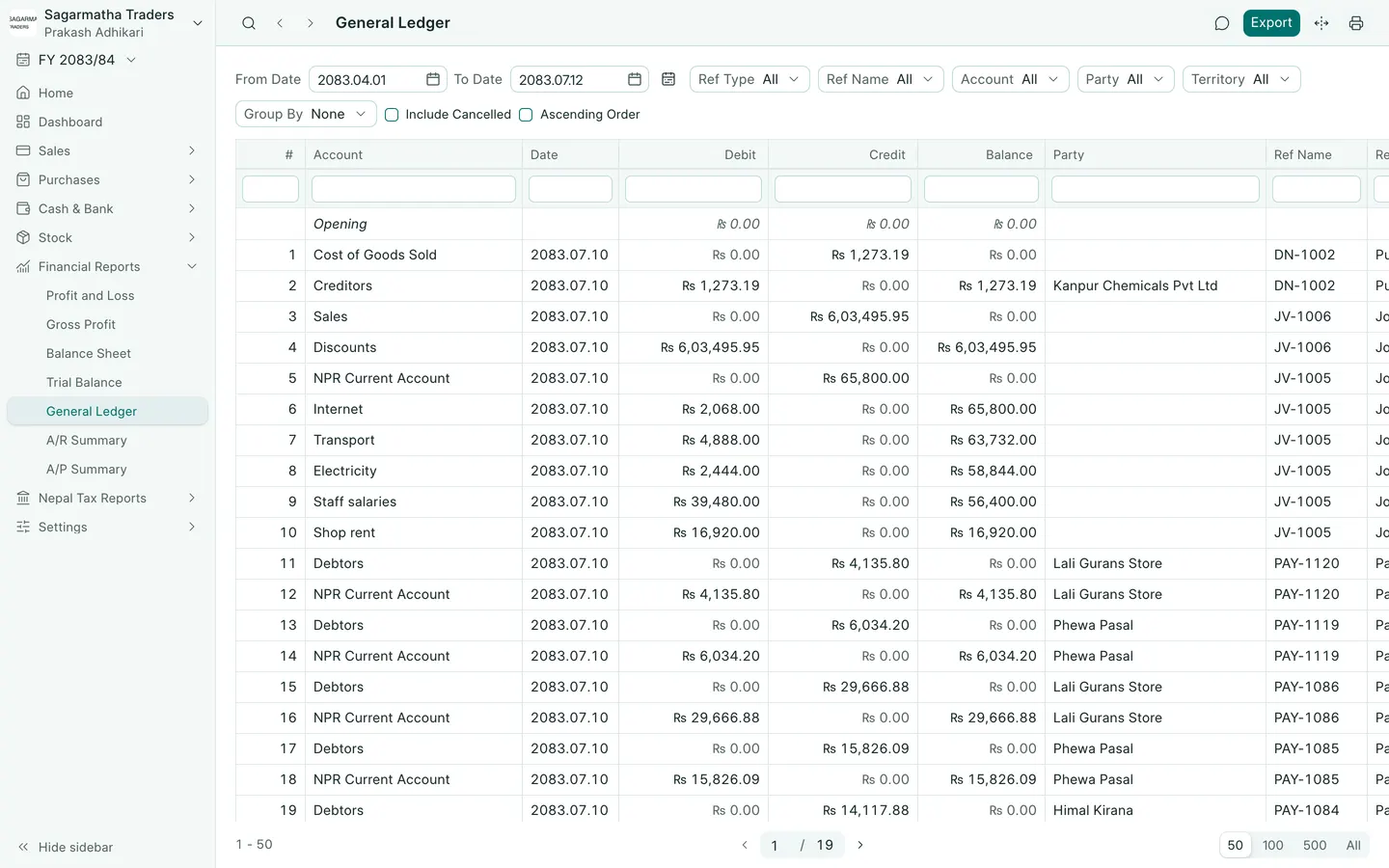Enable the Ascending Order checkbox
The height and width of the screenshot is (868, 1389).
[526, 115]
